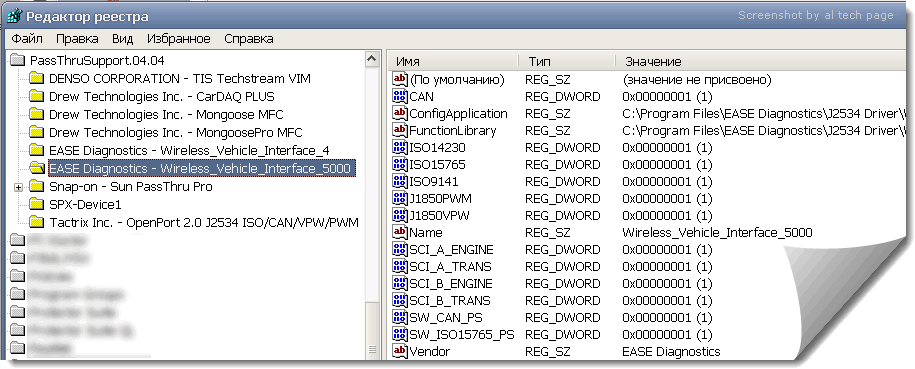Select the FunctionLibrary value entry
The width and height of the screenshot is (915, 369).
click(x=648, y=130)
